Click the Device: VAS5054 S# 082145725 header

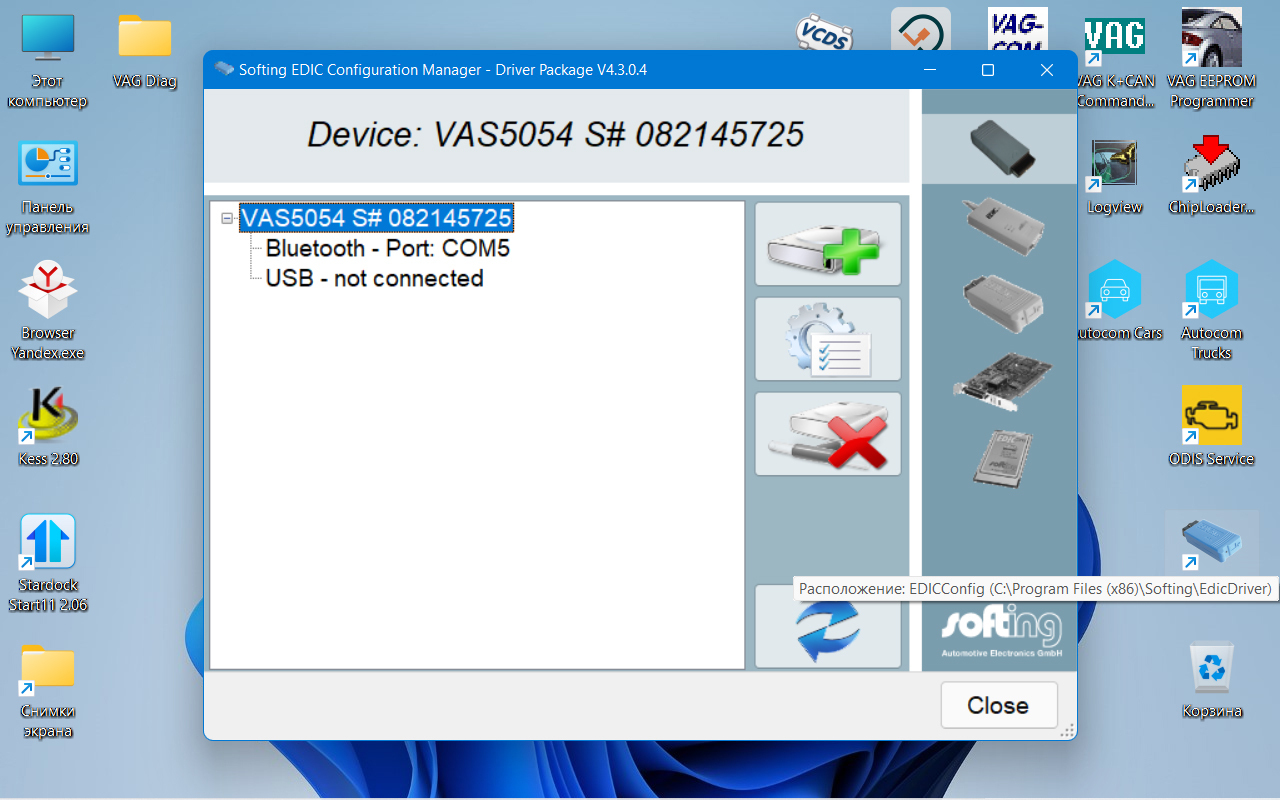(x=556, y=135)
